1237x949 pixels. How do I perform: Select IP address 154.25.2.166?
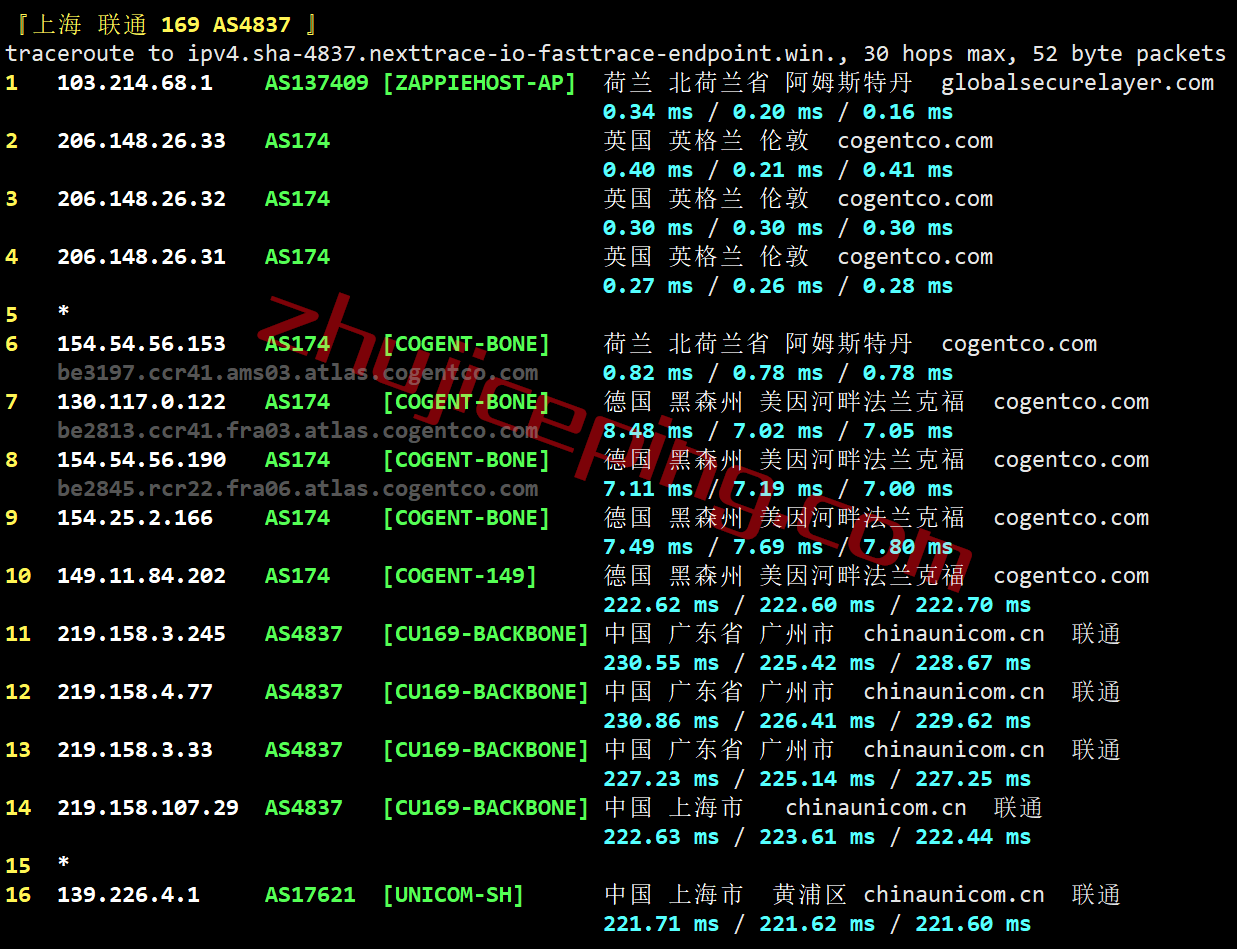coord(134,518)
